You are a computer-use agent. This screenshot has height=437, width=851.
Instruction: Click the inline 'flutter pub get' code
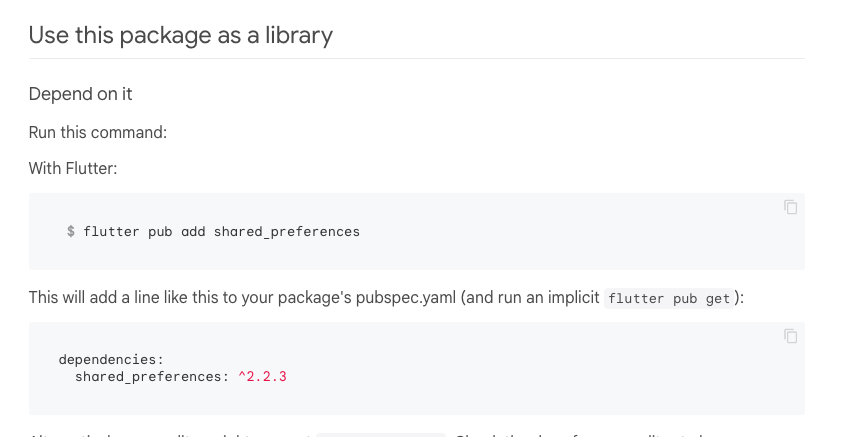click(x=669, y=299)
